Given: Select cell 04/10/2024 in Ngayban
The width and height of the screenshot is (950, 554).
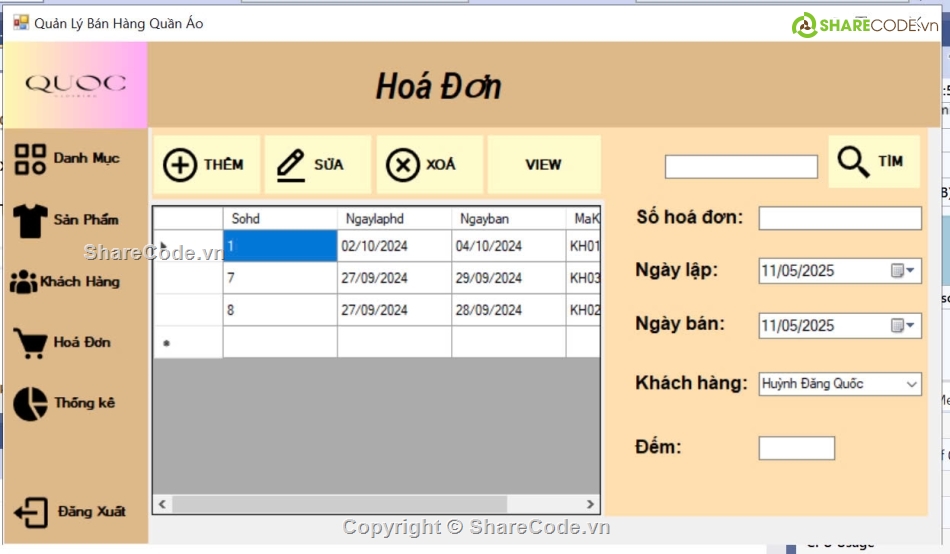Looking at the screenshot, I should pyautogui.click(x=509, y=246).
